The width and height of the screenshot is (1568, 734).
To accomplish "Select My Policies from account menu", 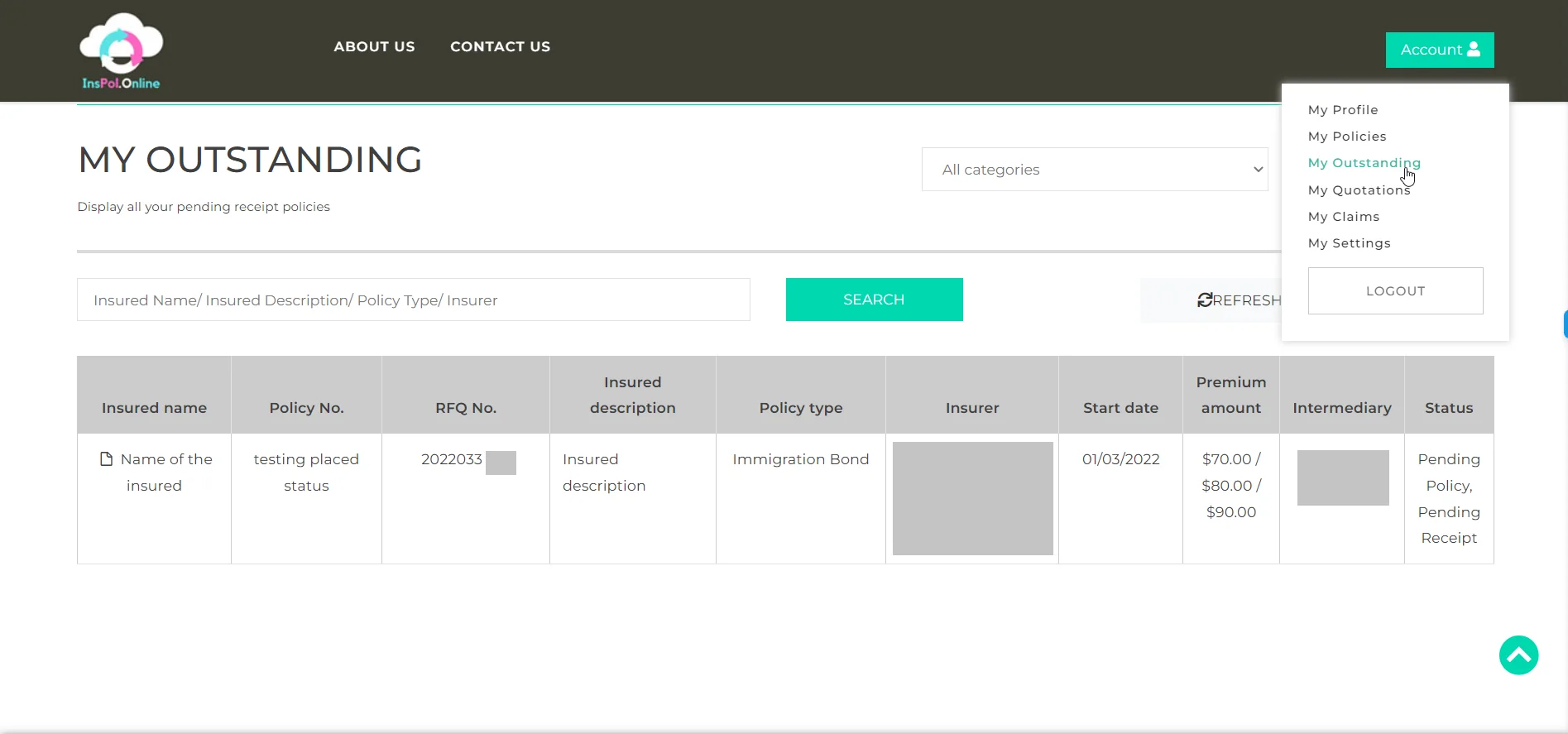I will coord(1347,137).
